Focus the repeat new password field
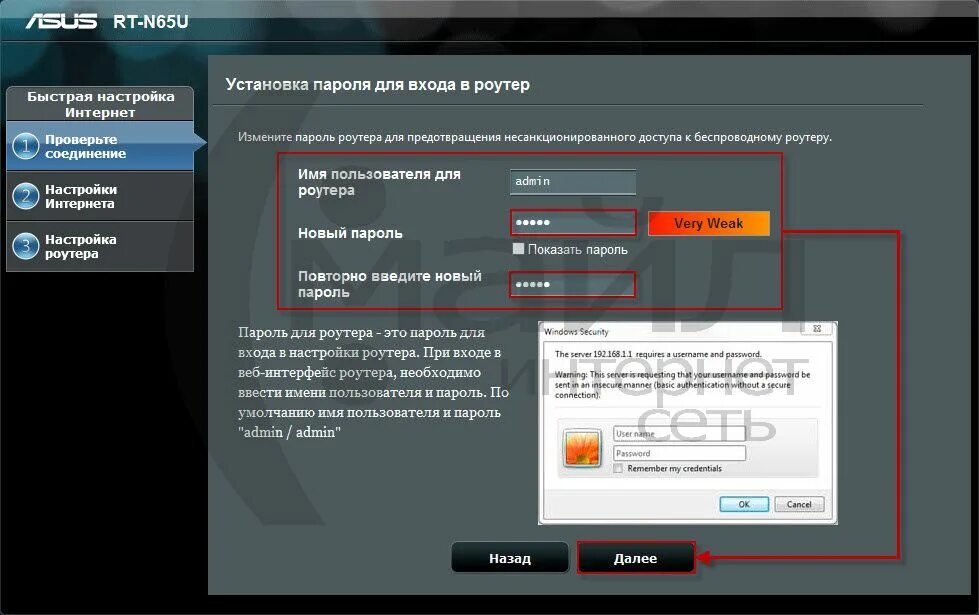This screenshot has height=615, width=979. [573, 284]
